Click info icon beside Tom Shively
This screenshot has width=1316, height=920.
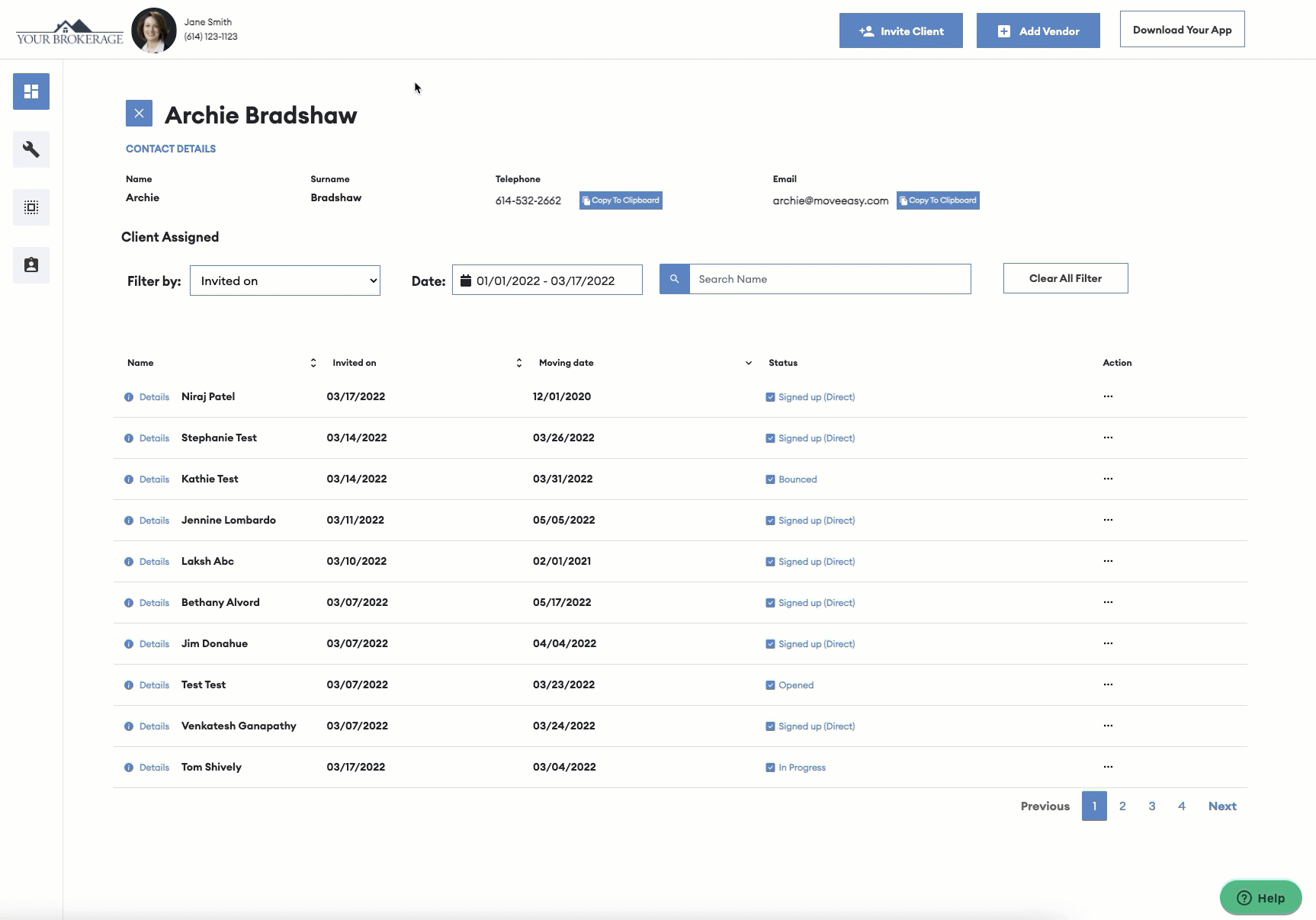[129, 768]
